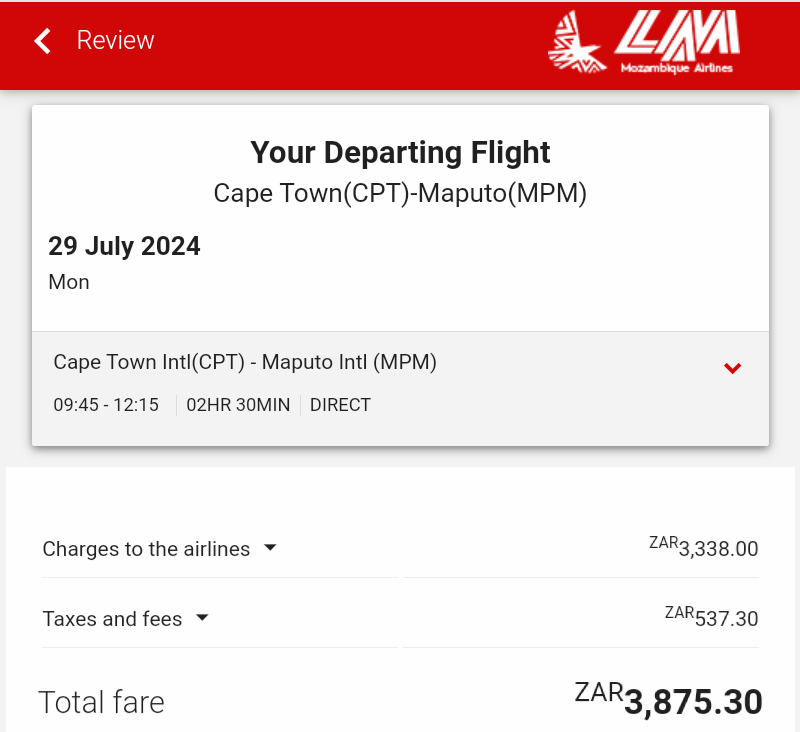Click the LAM Mozambique Airlines logo
The image size is (800, 732).
(x=644, y=42)
